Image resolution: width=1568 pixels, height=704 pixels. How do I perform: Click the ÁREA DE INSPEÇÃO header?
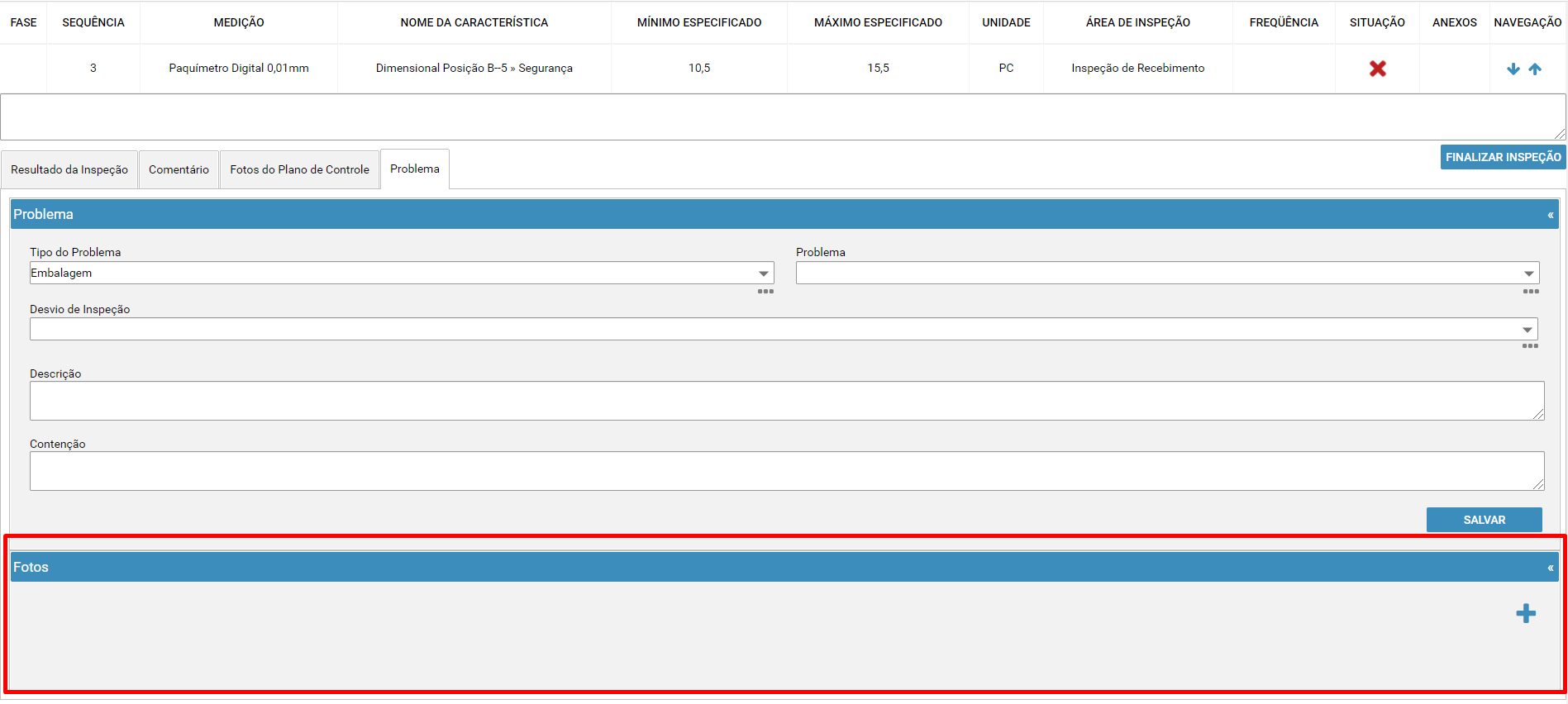click(x=1138, y=22)
